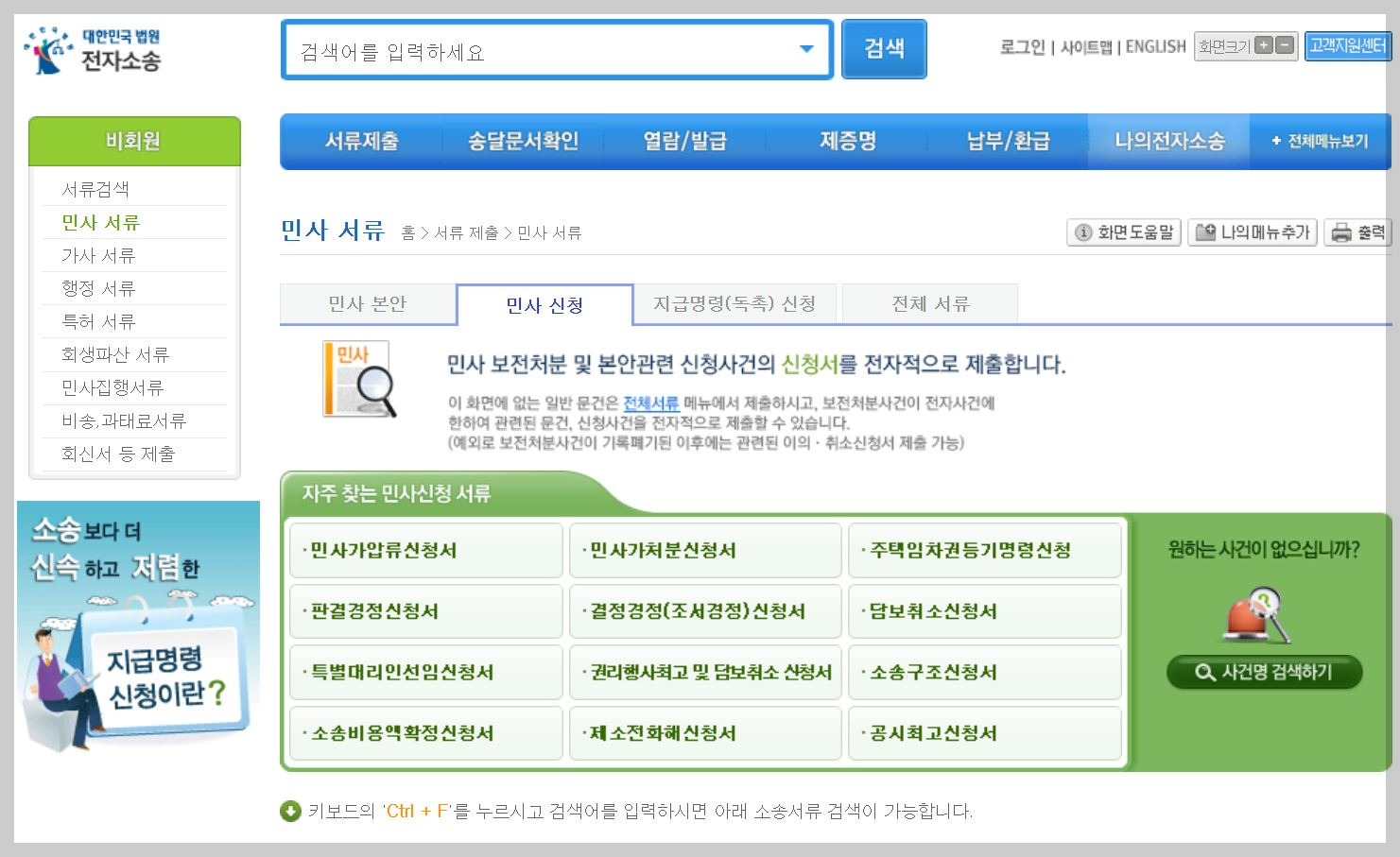Select 행정 서류 in the sidebar
The image size is (1400, 857).
pos(98,288)
